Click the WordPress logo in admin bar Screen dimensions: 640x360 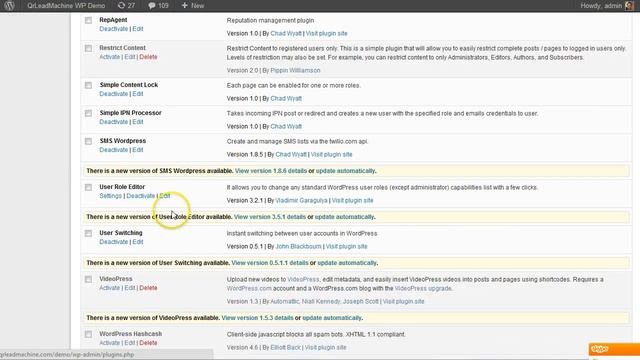point(9,6)
